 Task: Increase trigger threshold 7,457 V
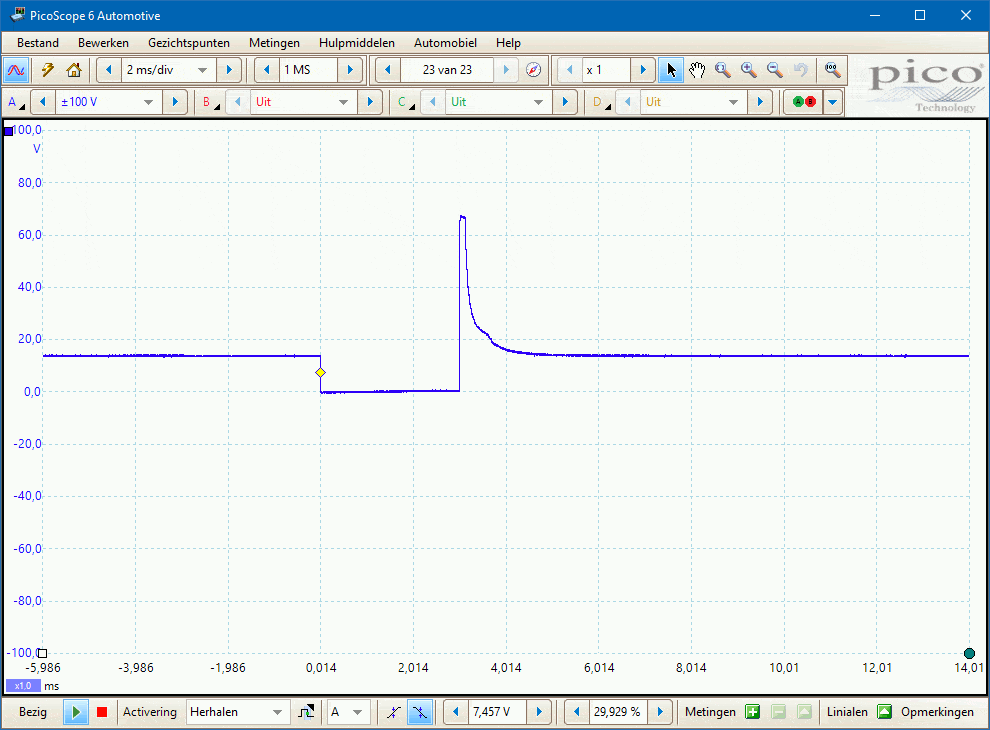(x=539, y=712)
